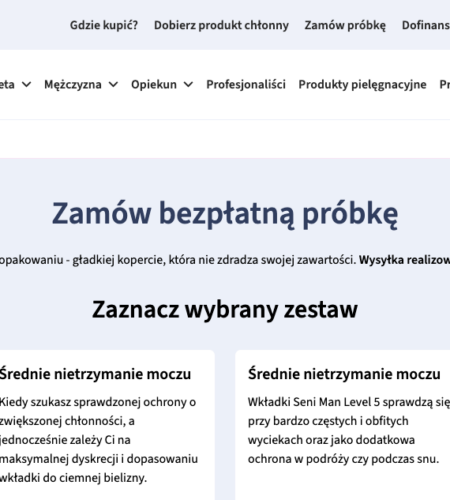Expand the Mężczyzna menu chevron
This screenshot has height=500, width=450.
coord(113,85)
